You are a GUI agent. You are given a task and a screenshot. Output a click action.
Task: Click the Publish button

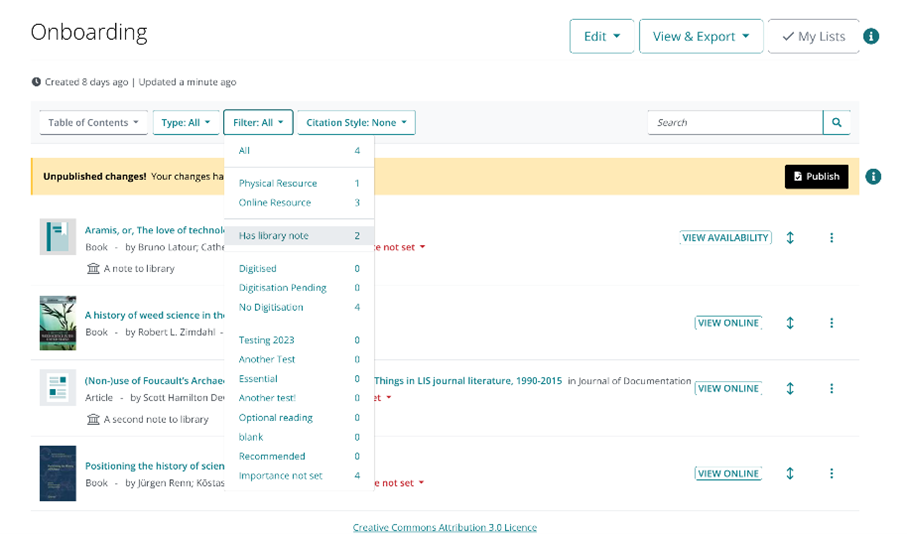click(816, 177)
